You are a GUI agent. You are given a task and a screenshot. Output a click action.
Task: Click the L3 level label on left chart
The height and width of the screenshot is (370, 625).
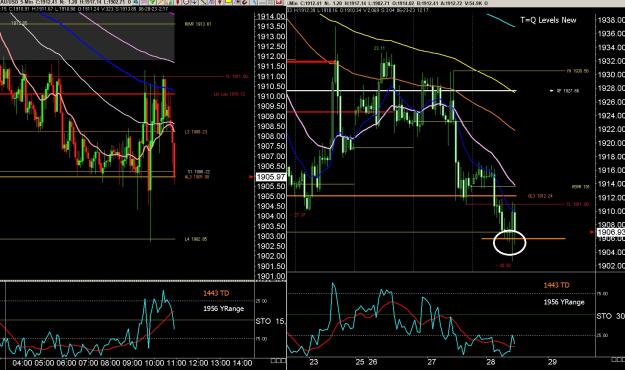pos(196,132)
